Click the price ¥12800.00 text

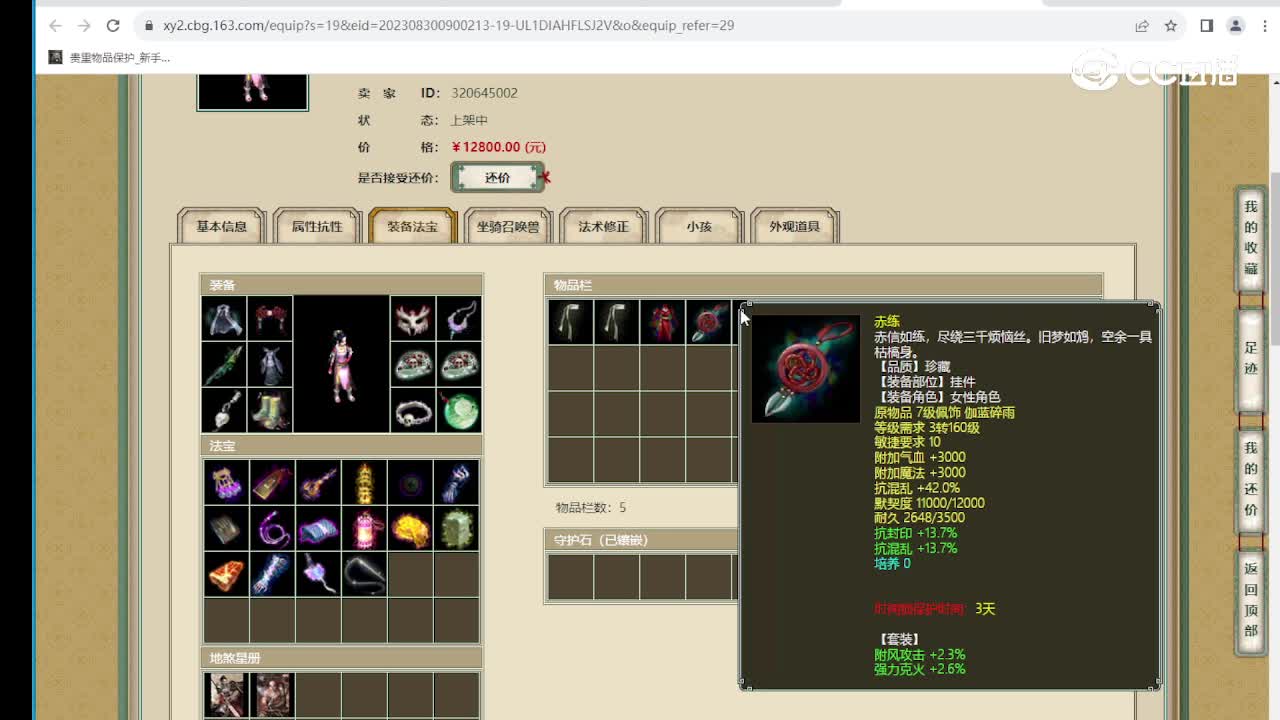click(x=499, y=147)
